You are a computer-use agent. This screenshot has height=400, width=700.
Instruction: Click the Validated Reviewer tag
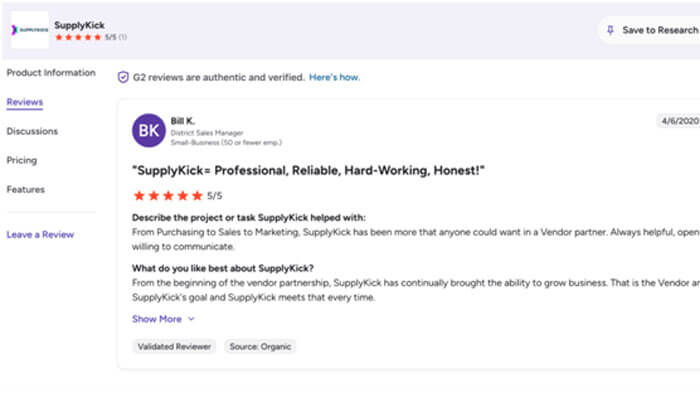[174, 346]
